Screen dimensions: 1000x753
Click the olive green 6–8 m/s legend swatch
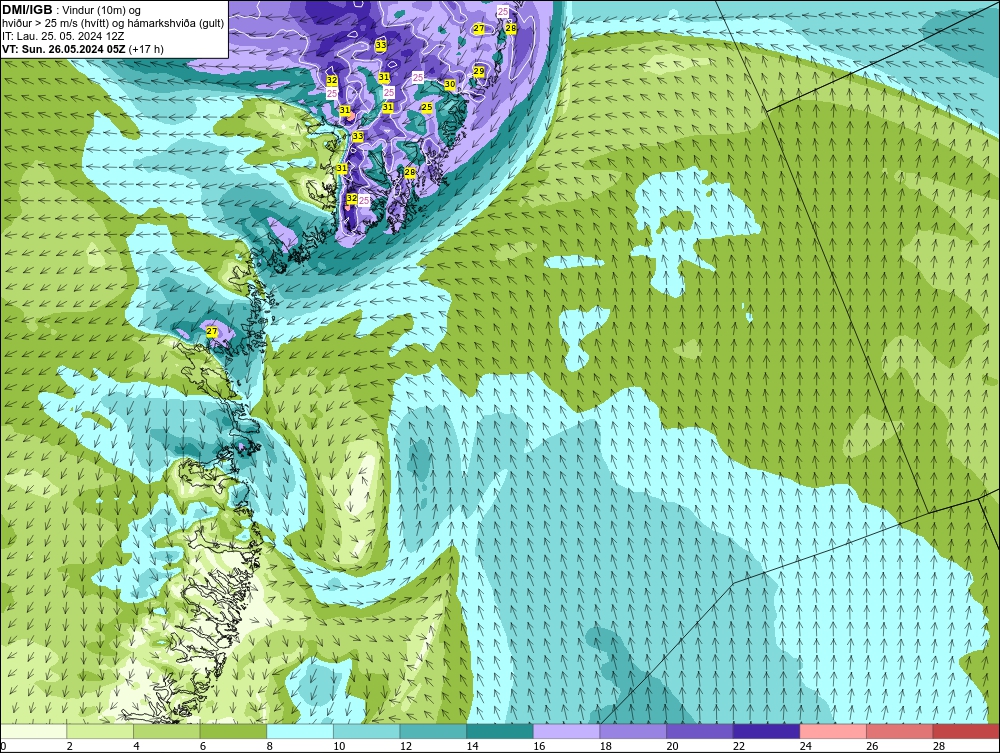pos(233,731)
